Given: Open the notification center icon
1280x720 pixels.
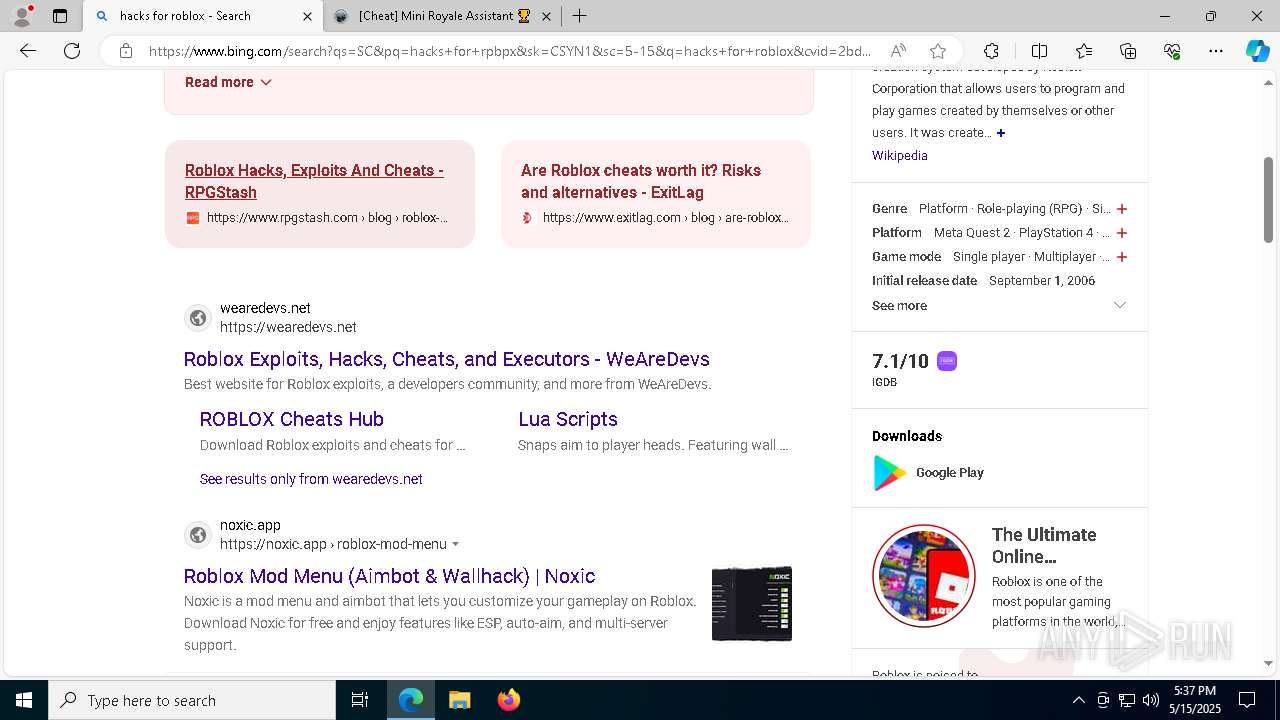Looking at the screenshot, I should tap(1247, 700).
